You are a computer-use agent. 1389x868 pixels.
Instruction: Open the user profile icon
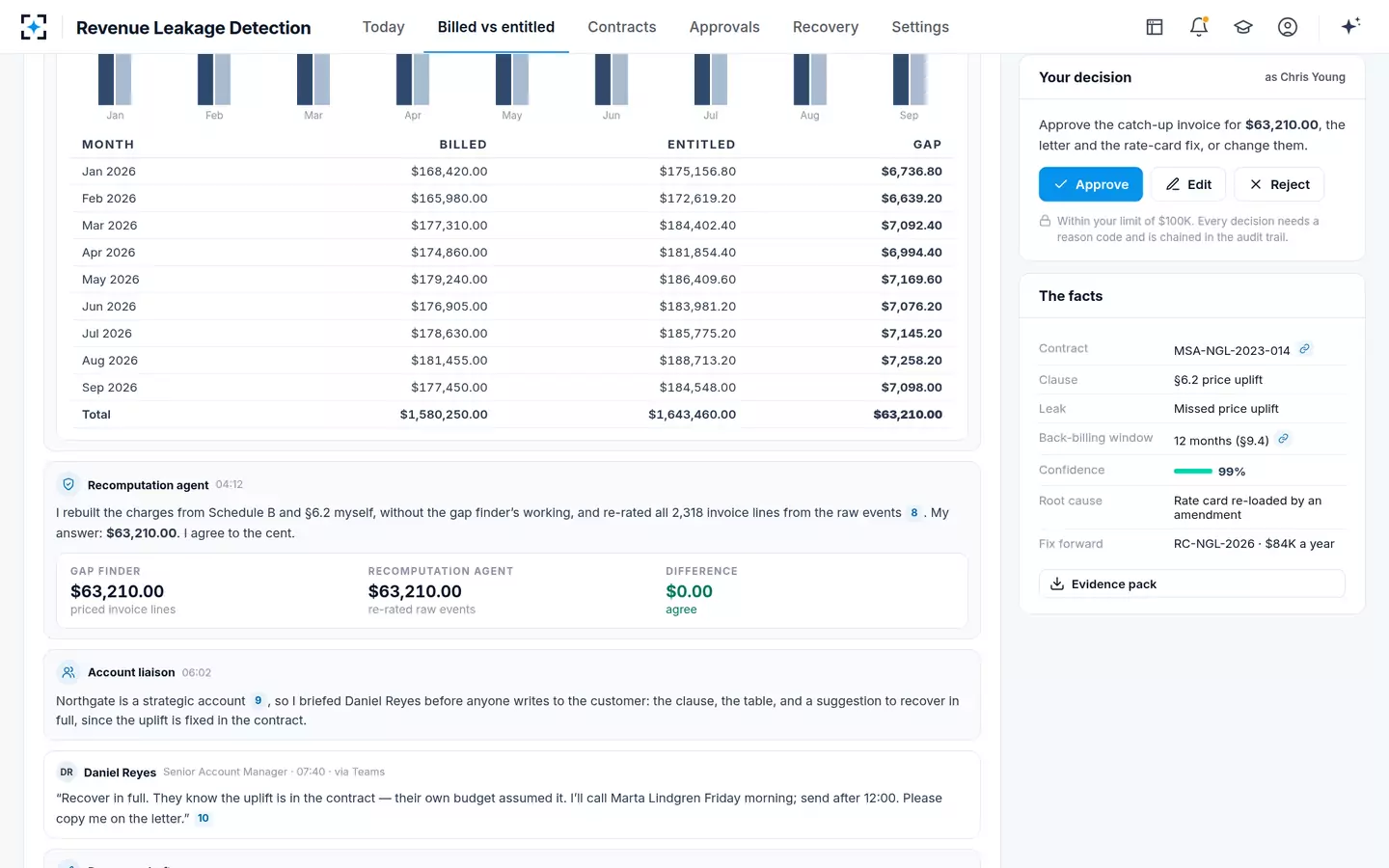click(1288, 27)
